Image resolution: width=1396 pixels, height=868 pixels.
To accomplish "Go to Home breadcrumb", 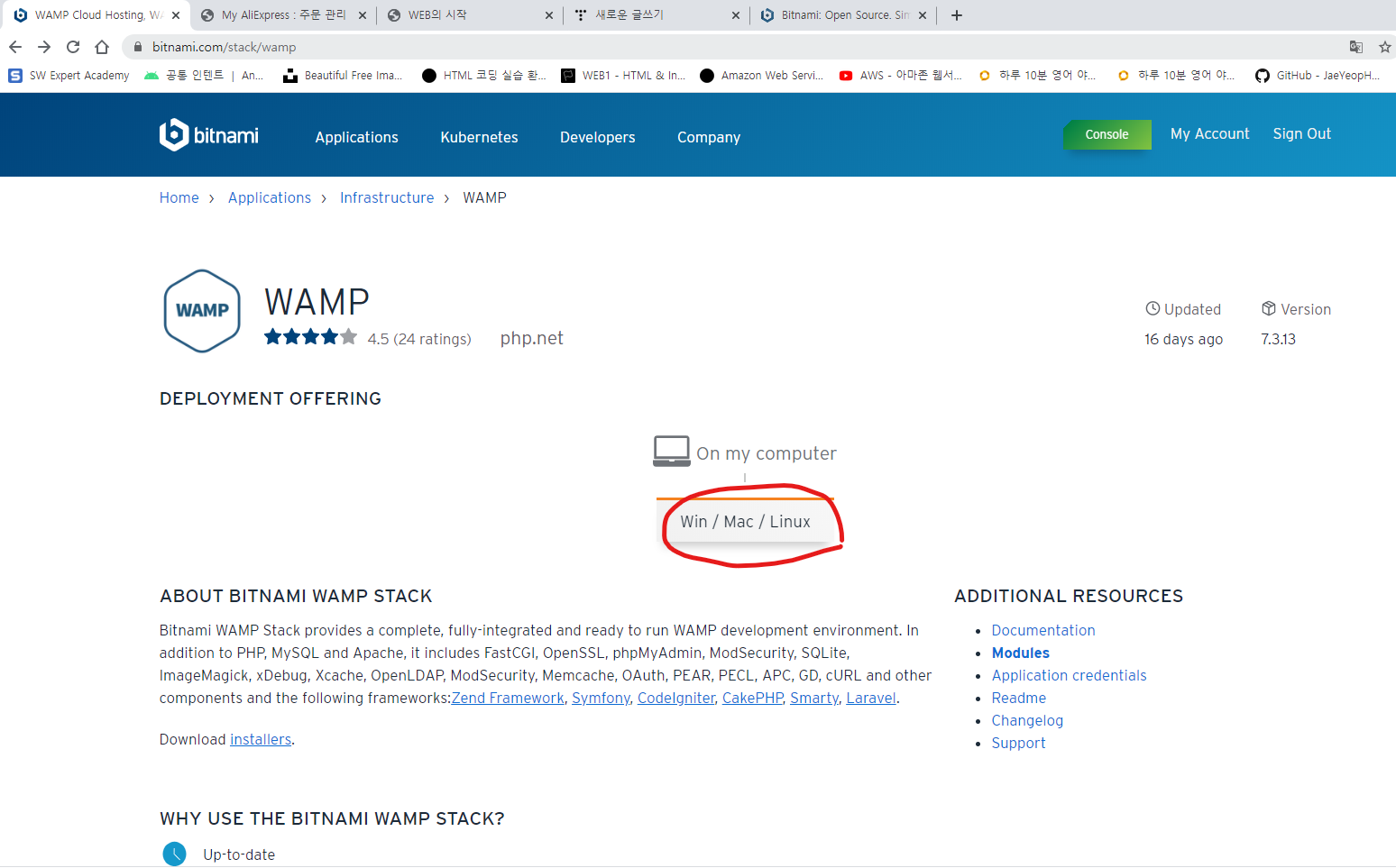I will coord(179,197).
